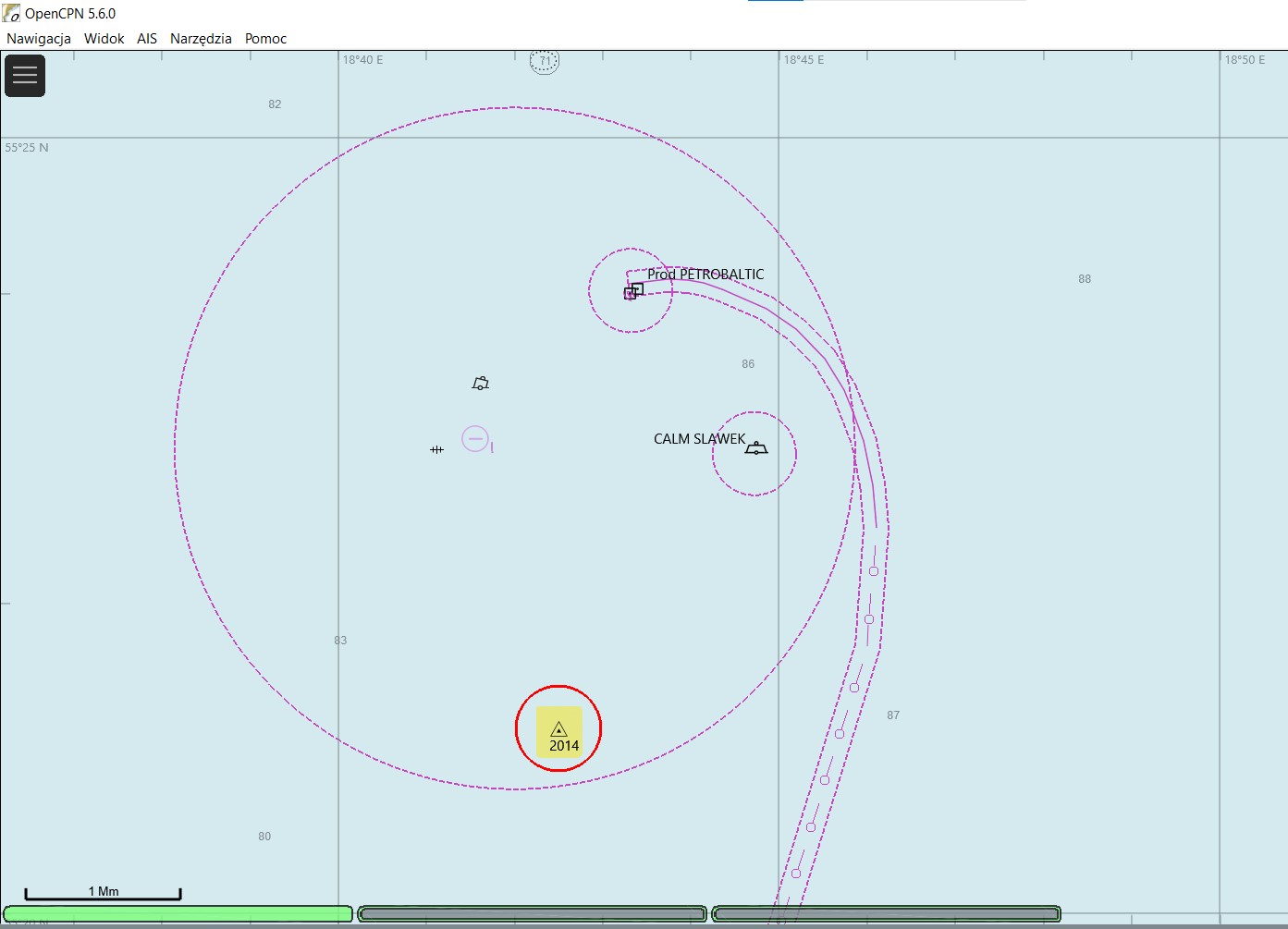The height and width of the screenshot is (929, 1288).
Task: Open the Nawigacja menu
Action: [39, 39]
